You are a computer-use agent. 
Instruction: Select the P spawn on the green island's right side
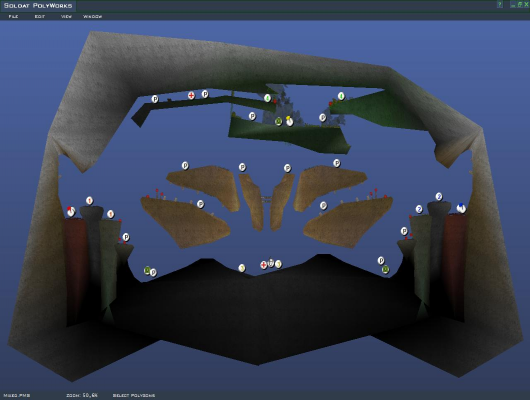[x=322, y=118]
